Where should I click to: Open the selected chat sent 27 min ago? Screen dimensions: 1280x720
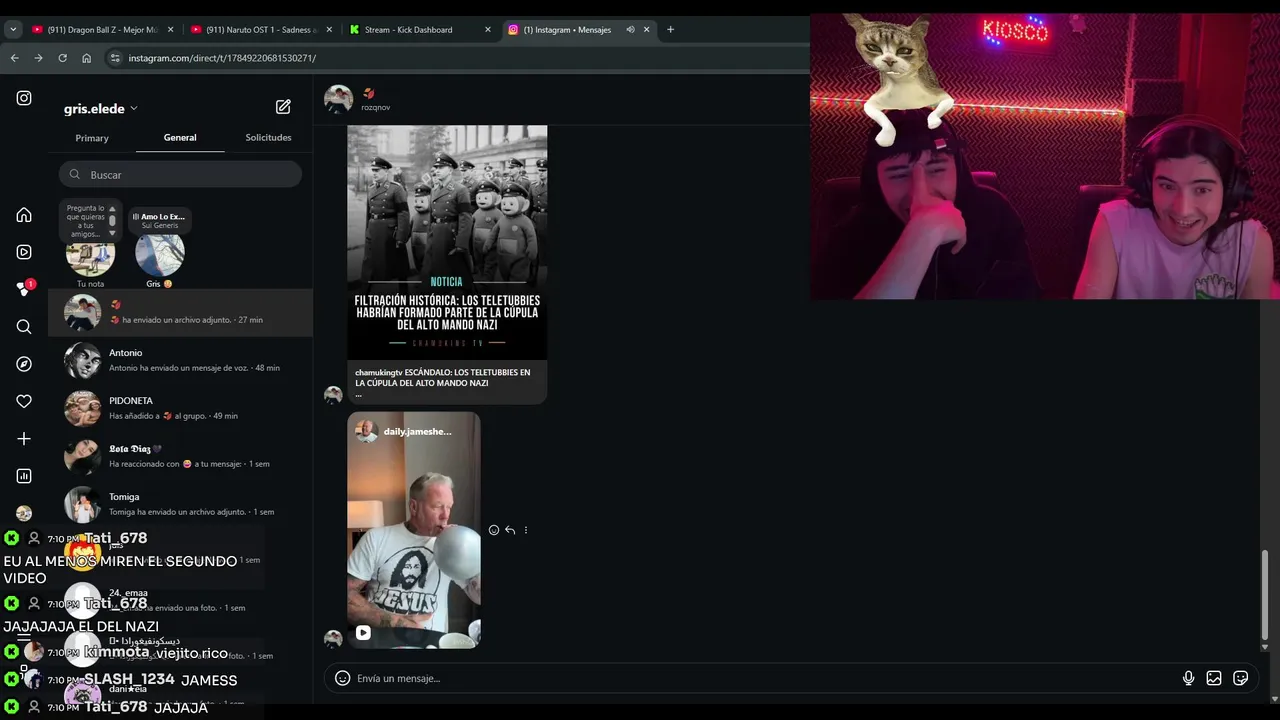click(x=180, y=312)
